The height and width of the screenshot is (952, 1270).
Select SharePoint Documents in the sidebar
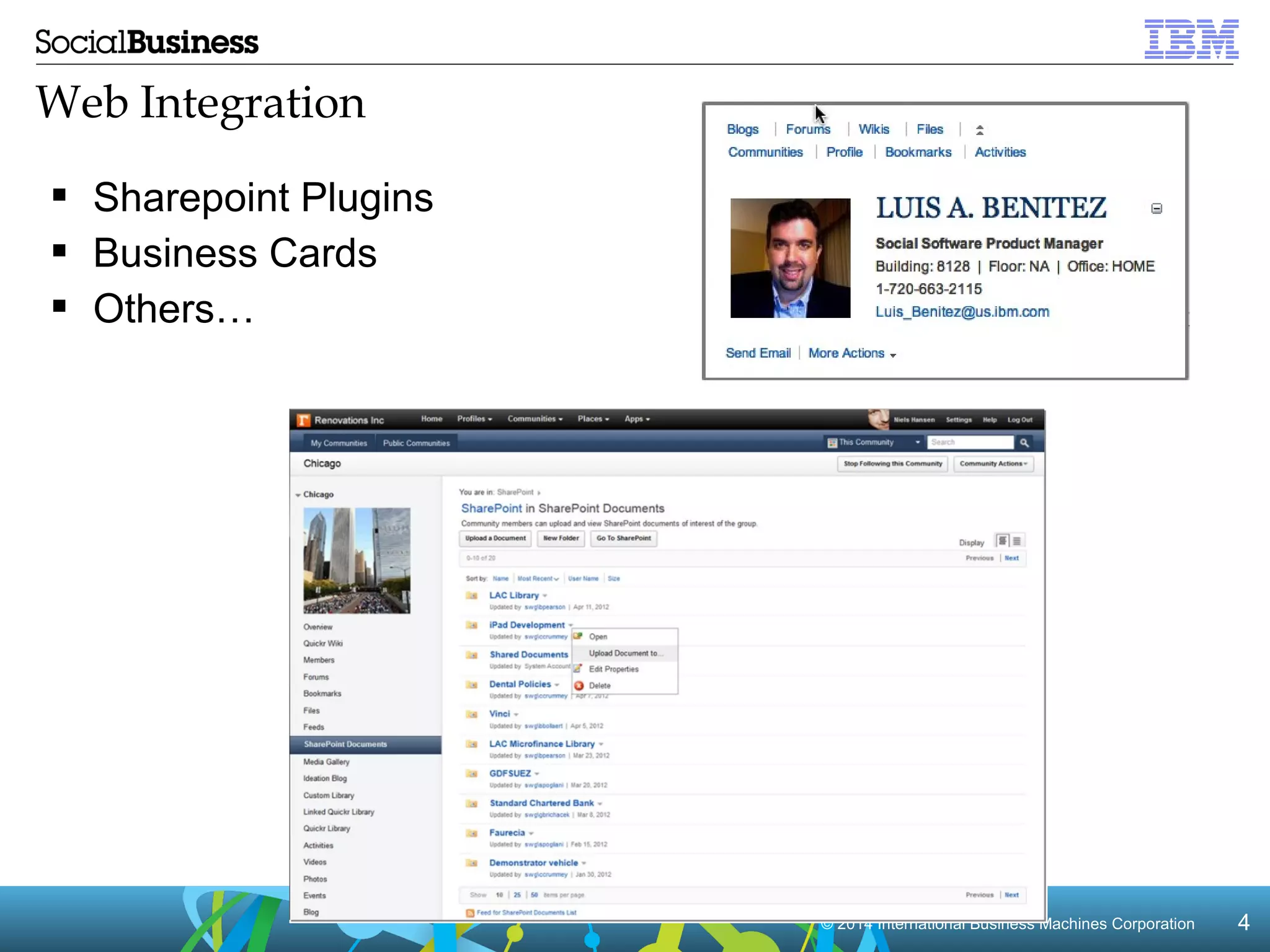(366, 744)
